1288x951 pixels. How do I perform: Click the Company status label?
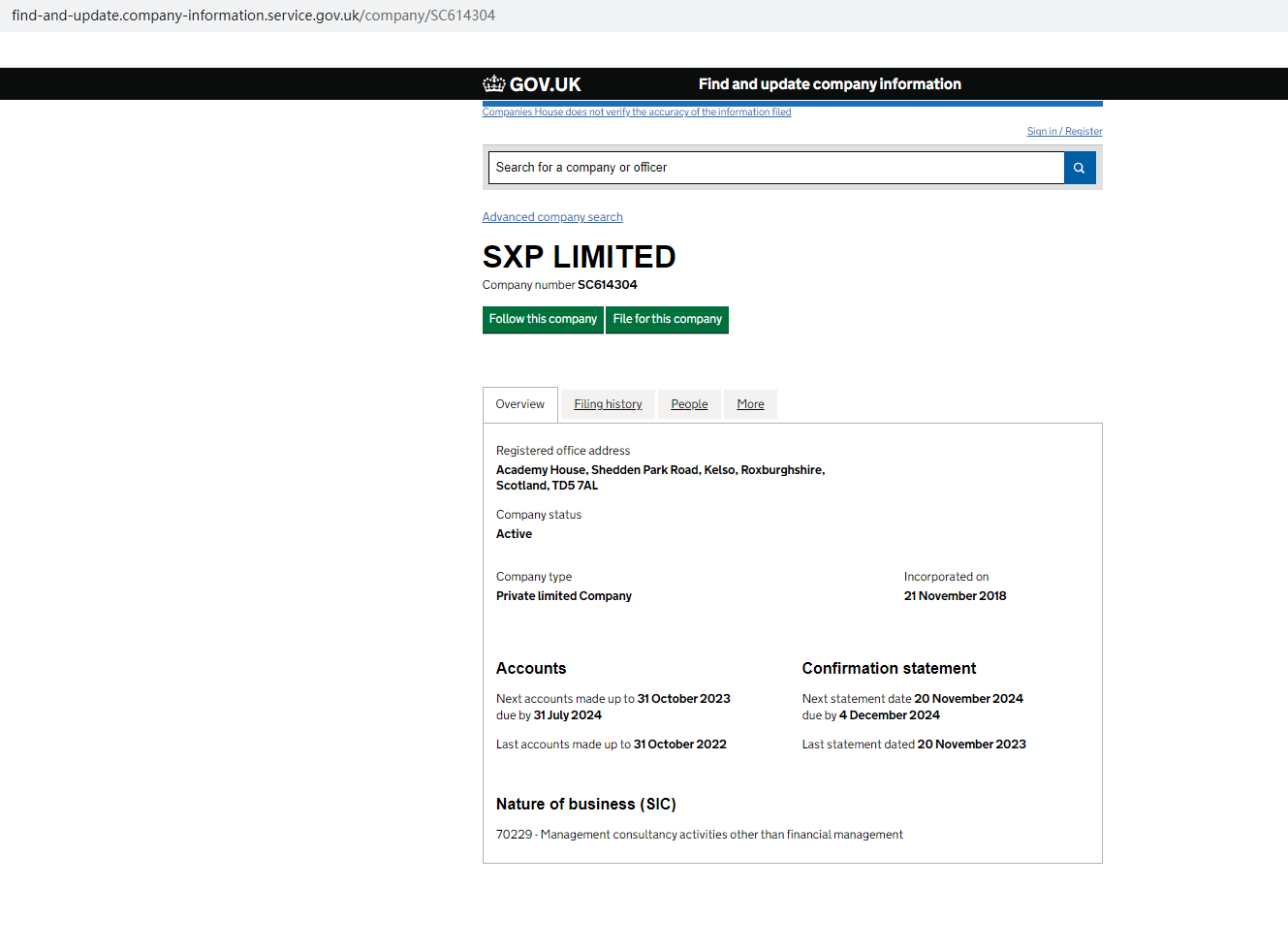tap(539, 515)
